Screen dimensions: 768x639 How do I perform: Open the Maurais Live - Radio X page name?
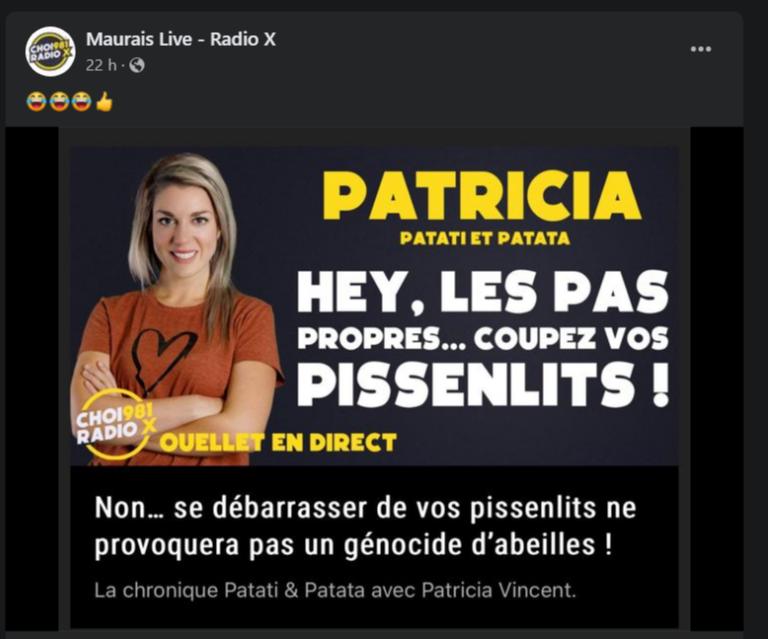[x=181, y=39]
